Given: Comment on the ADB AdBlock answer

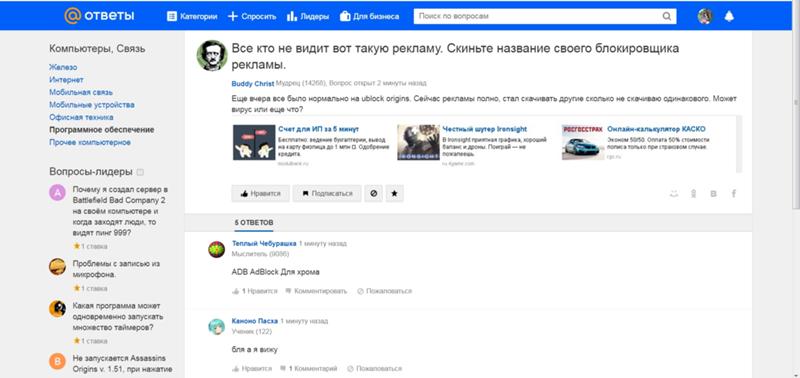Looking at the screenshot, I should tap(316, 291).
